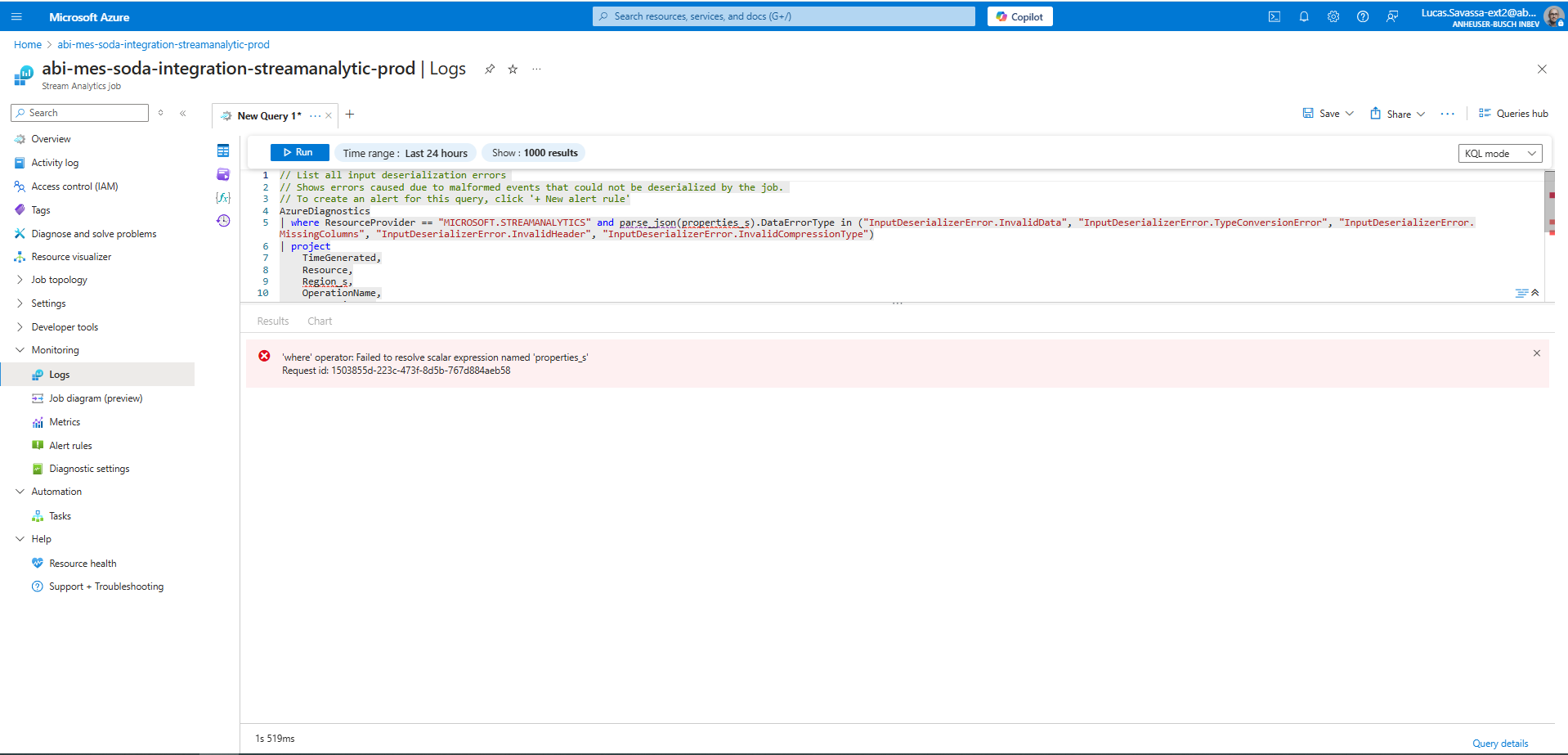Collapse the left resource menu
1568x755 pixels.
pos(183,113)
